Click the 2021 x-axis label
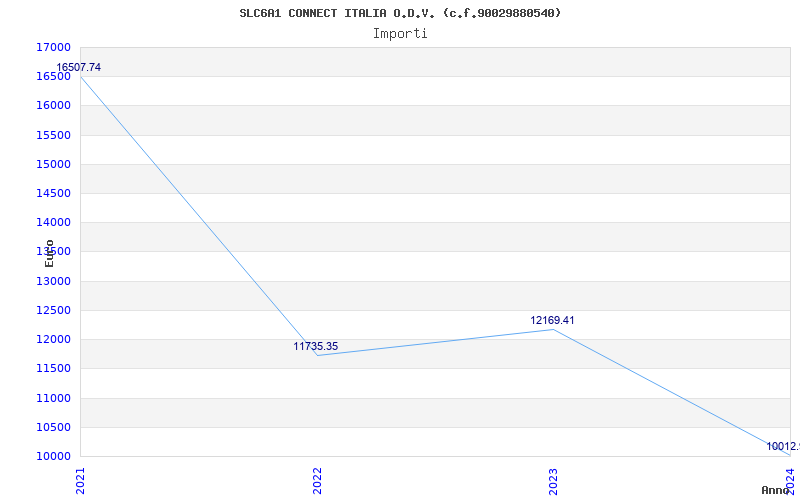 click(x=81, y=481)
